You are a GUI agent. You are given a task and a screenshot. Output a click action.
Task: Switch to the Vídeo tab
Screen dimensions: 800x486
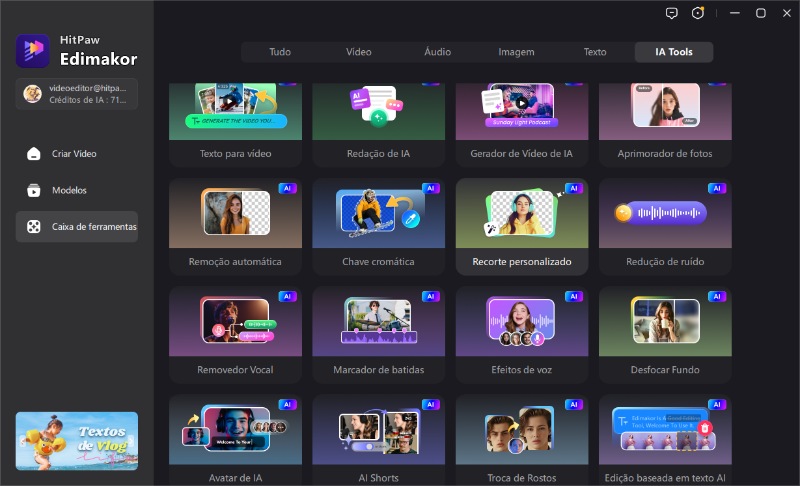coord(358,52)
